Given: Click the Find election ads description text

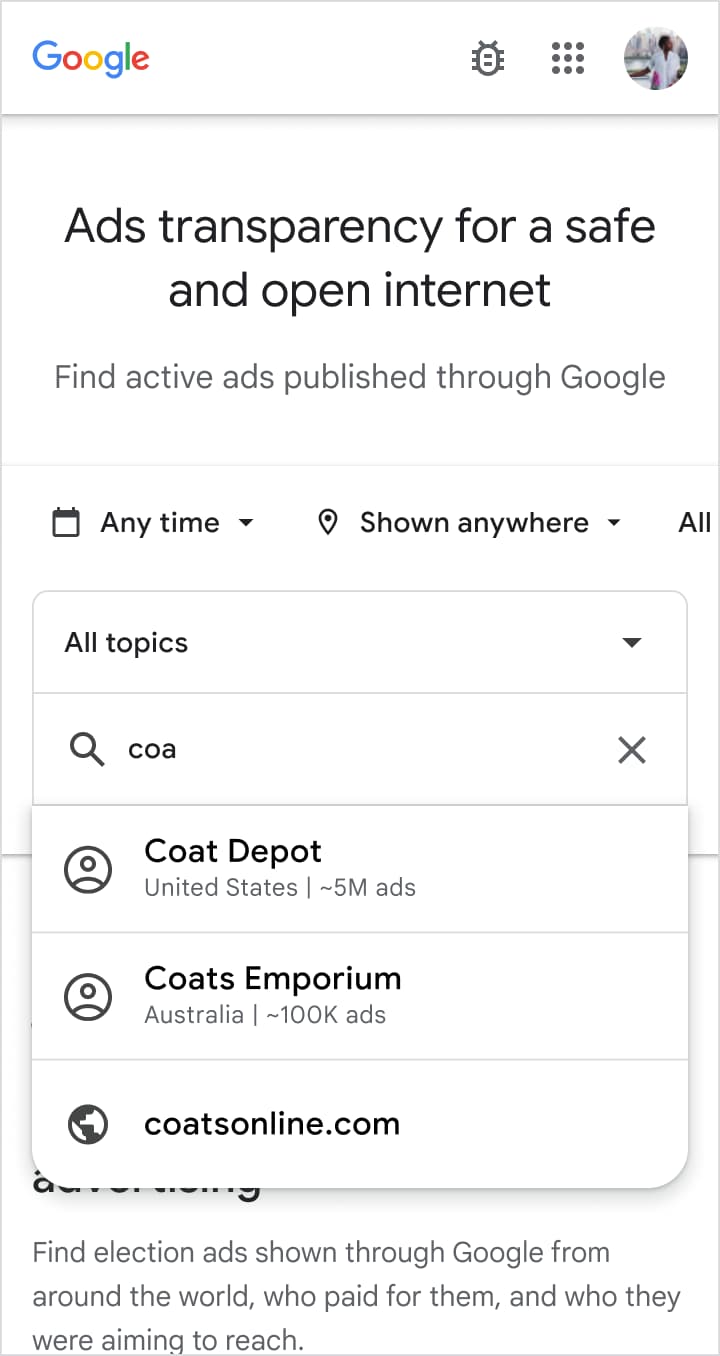Looking at the screenshot, I should (356, 1295).
